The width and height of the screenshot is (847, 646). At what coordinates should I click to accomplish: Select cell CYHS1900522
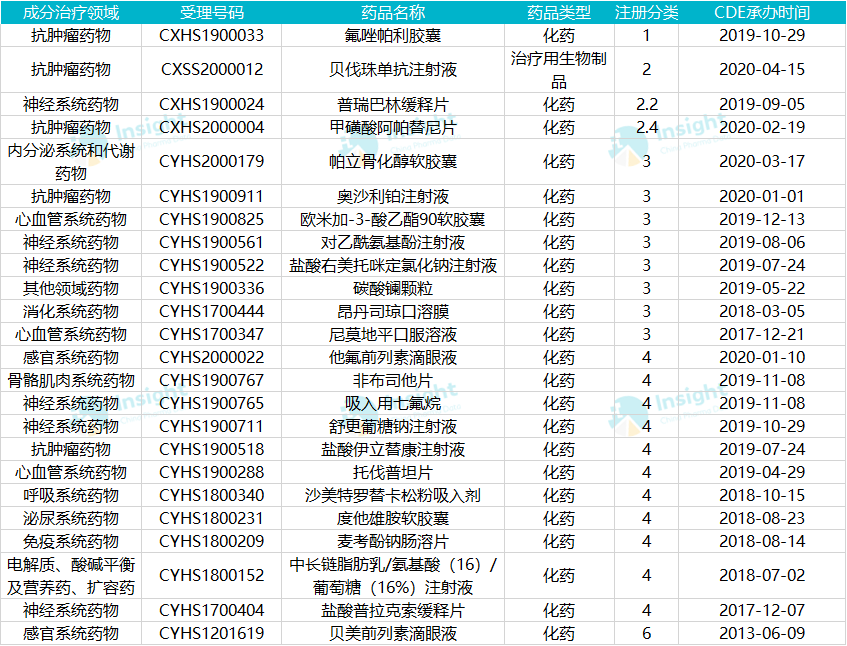tap(212, 266)
